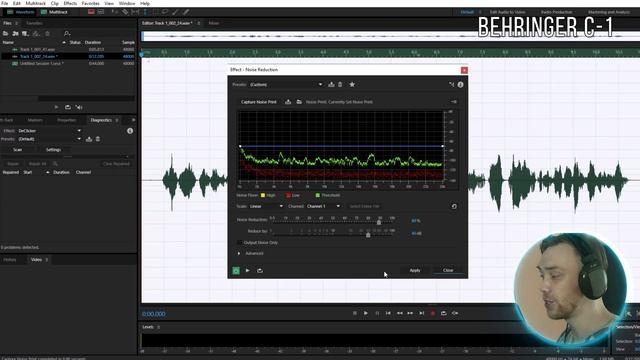This screenshot has height=360, width=640.
Task: Toggle loop in Noise Reduction preview
Action: [x=260, y=270]
